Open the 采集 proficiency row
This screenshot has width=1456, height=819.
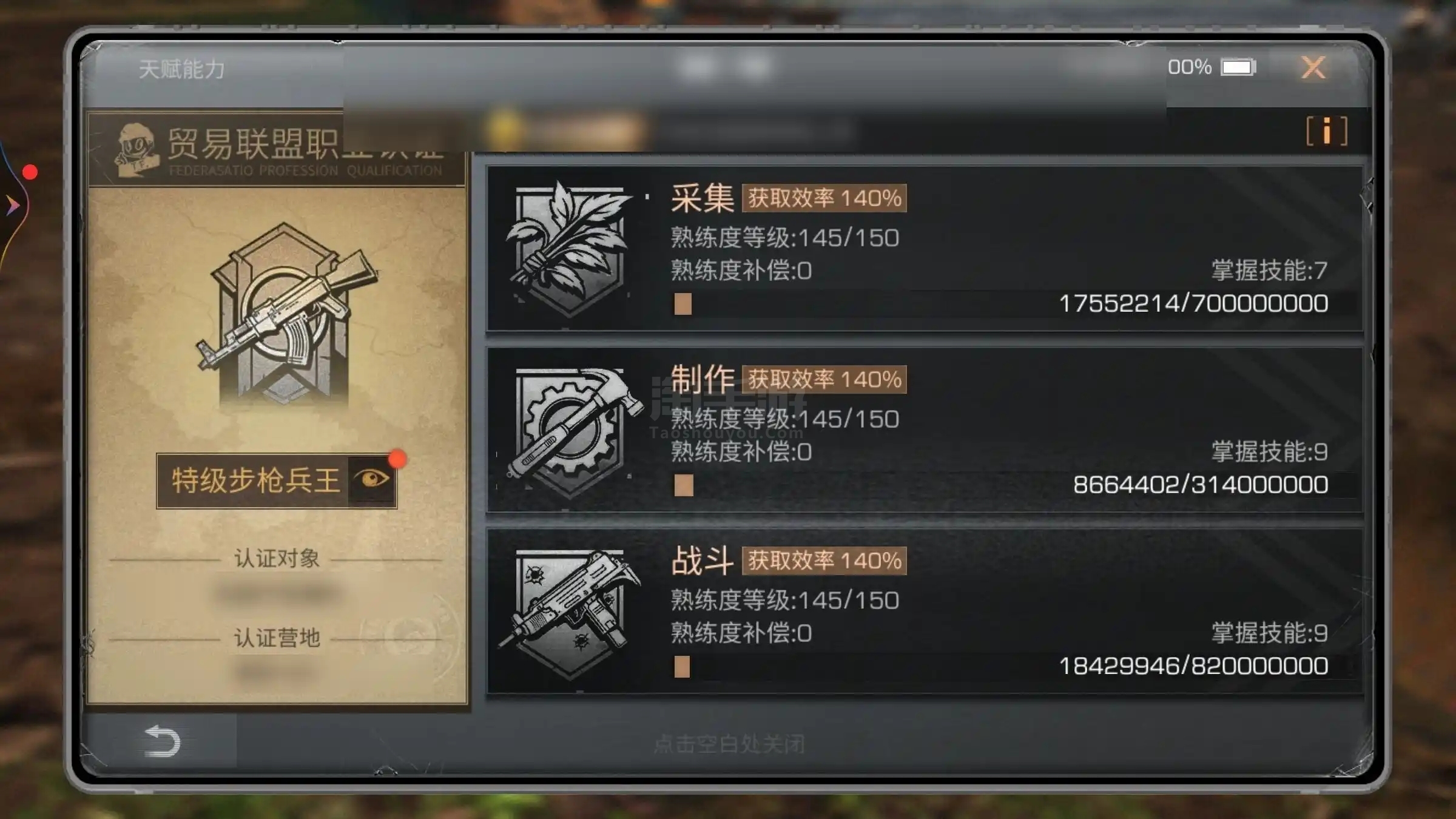click(x=925, y=249)
